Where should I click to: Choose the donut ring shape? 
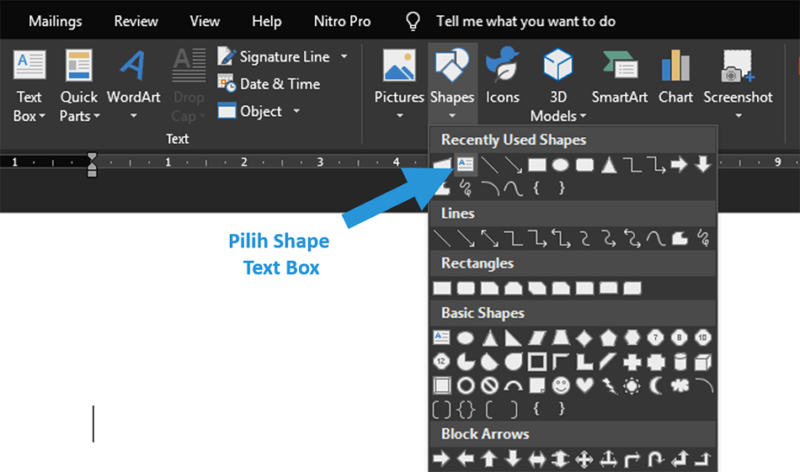pos(465,386)
